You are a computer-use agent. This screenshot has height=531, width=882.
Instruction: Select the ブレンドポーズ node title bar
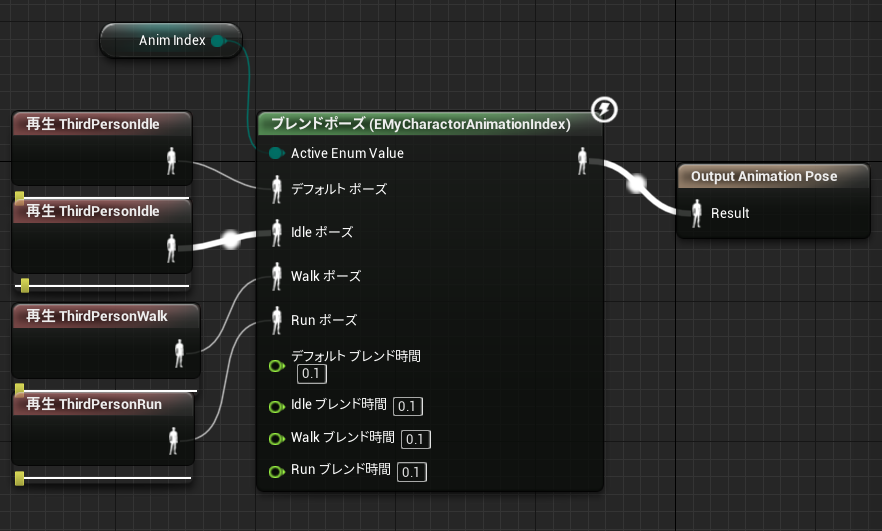pyautogui.click(x=430, y=124)
